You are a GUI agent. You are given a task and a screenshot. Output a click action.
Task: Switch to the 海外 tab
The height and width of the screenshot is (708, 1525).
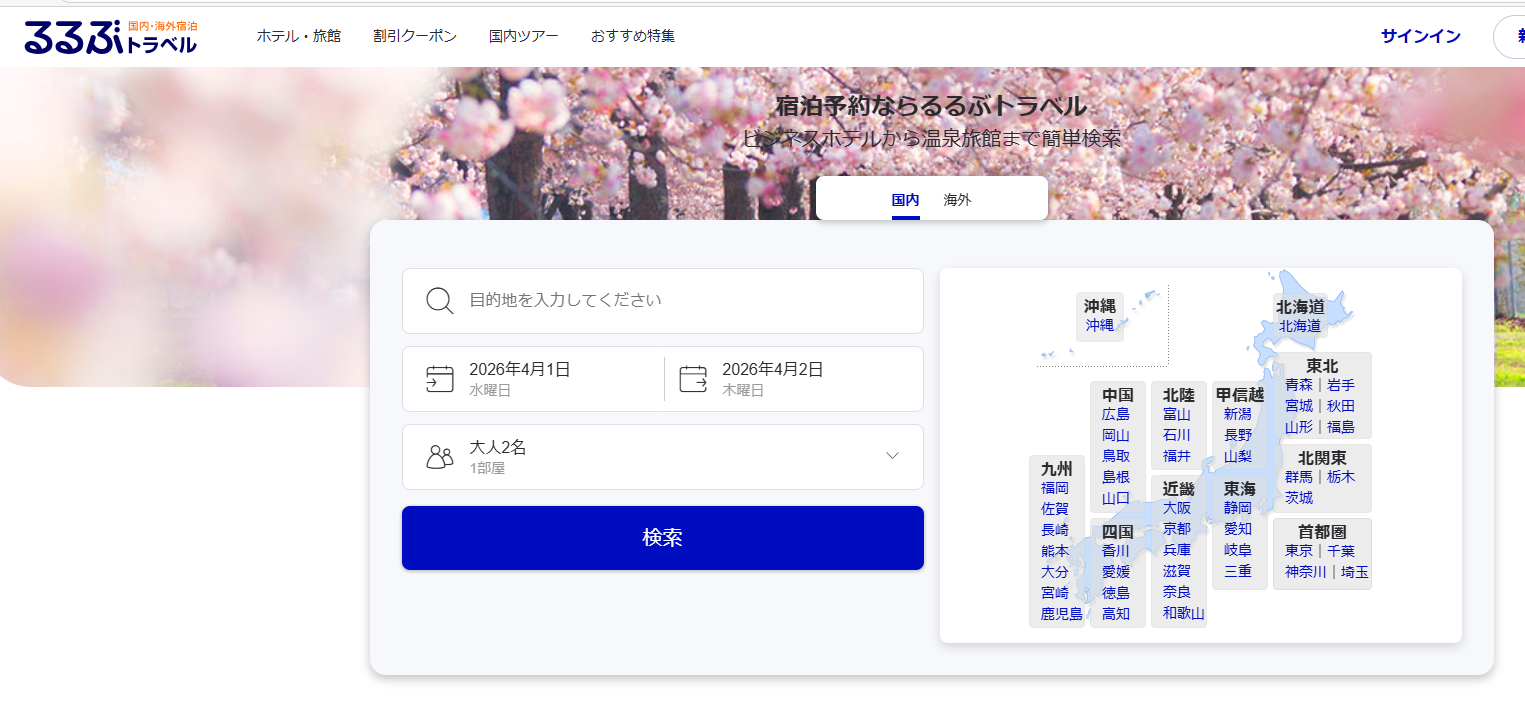point(957,200)
